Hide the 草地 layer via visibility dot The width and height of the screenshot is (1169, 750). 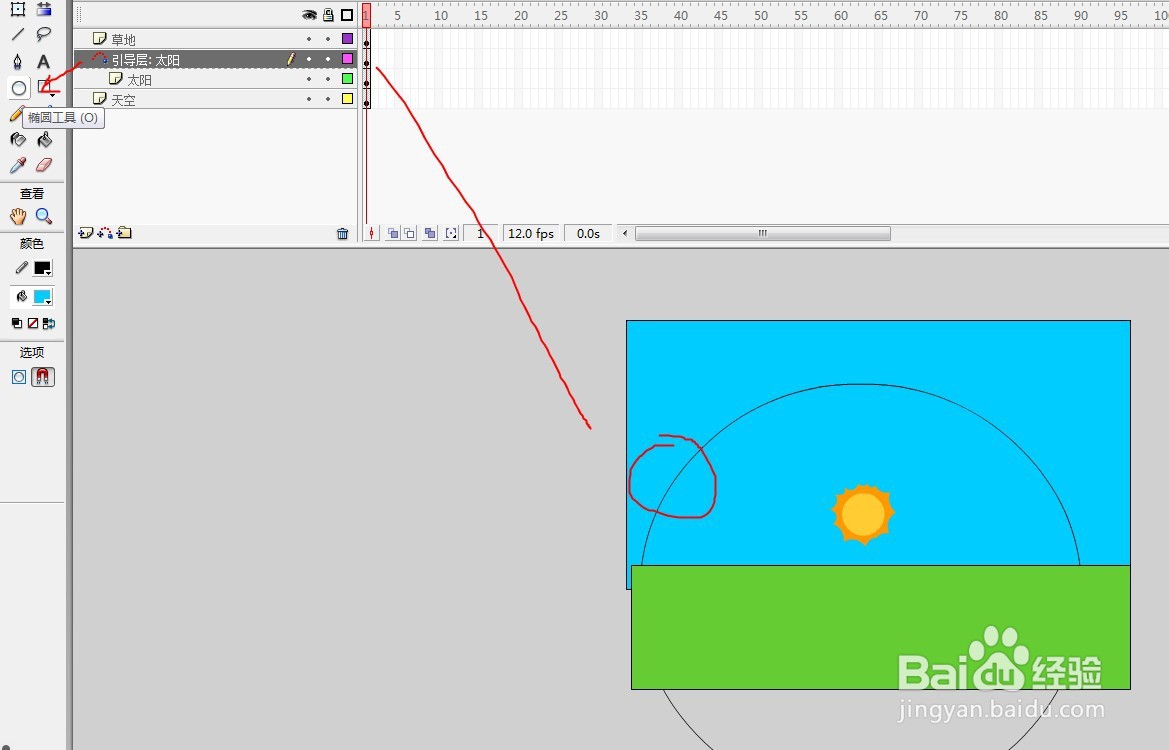click(309, 39)
